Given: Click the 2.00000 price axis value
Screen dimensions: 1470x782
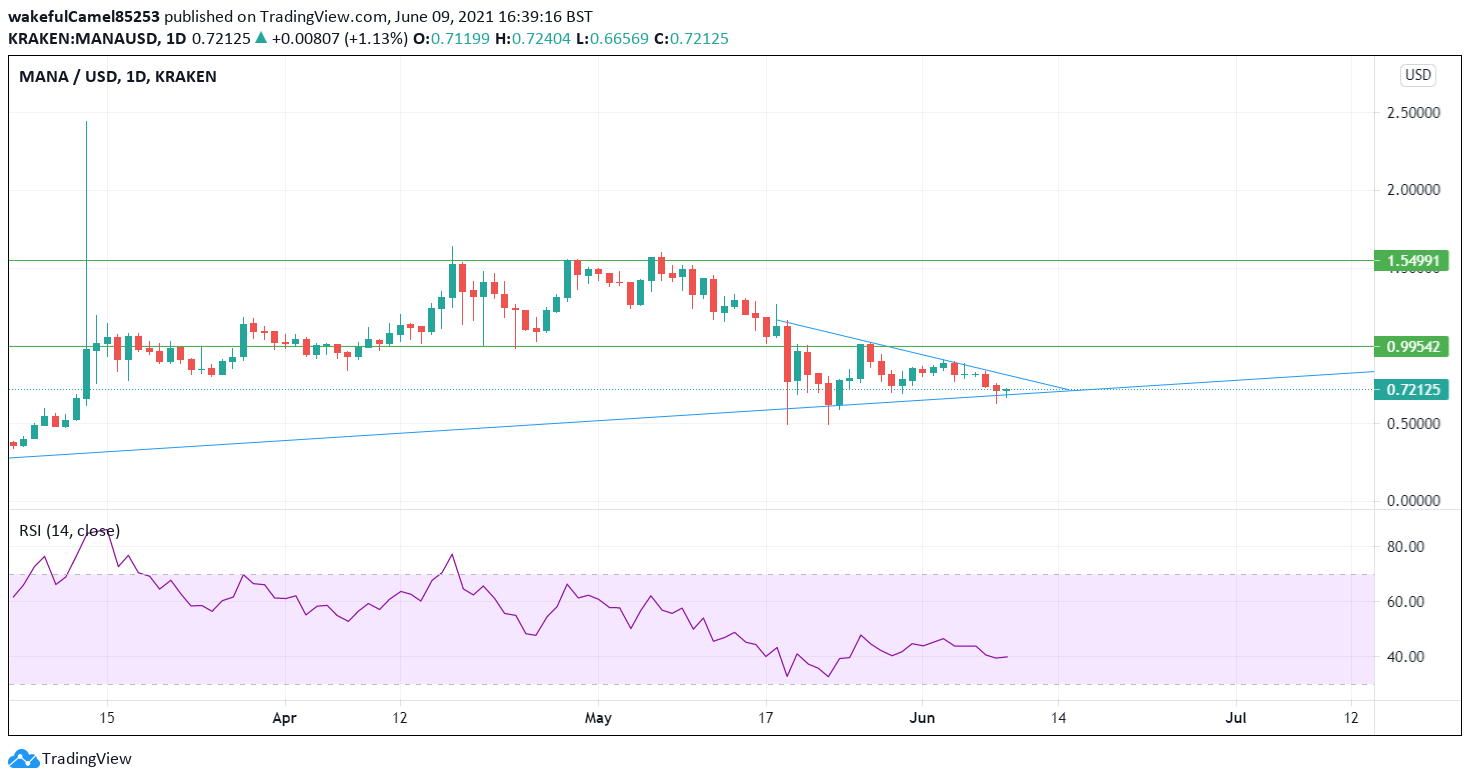Looking at the screenshot, I should [1413, 190].
